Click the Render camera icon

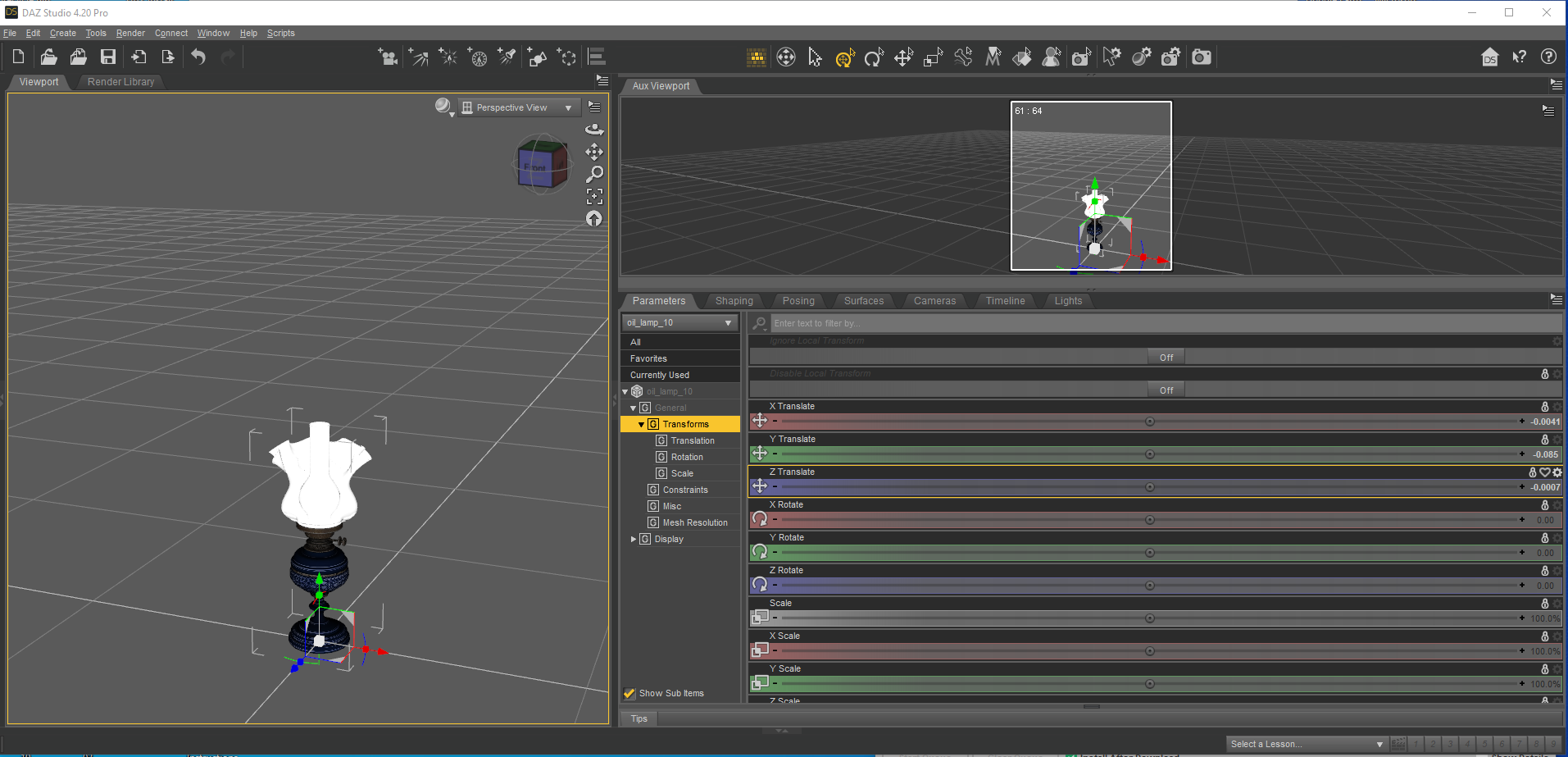tap(1202, 57)
